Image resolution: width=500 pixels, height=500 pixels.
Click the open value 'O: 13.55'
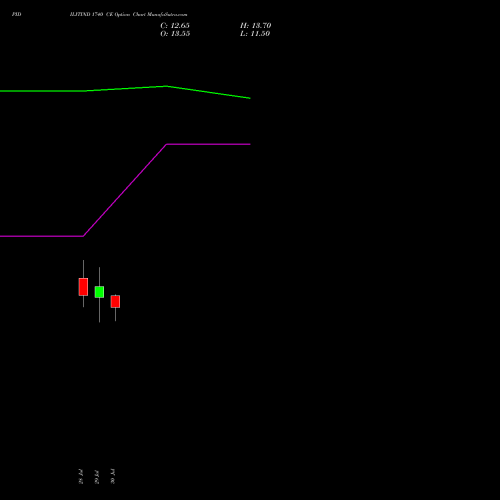point(175,34)
